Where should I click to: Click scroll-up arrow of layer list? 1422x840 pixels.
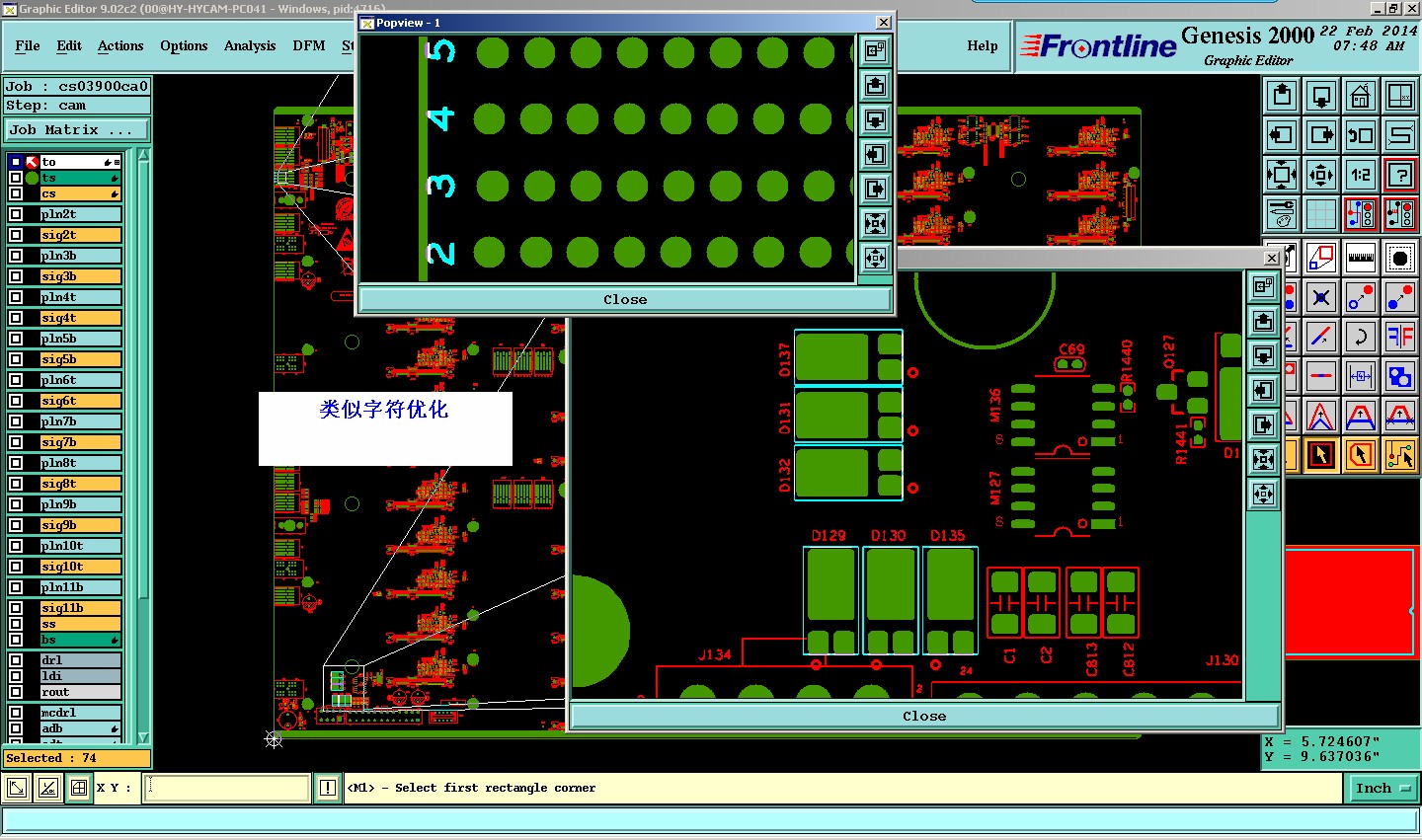click(144, 156)
